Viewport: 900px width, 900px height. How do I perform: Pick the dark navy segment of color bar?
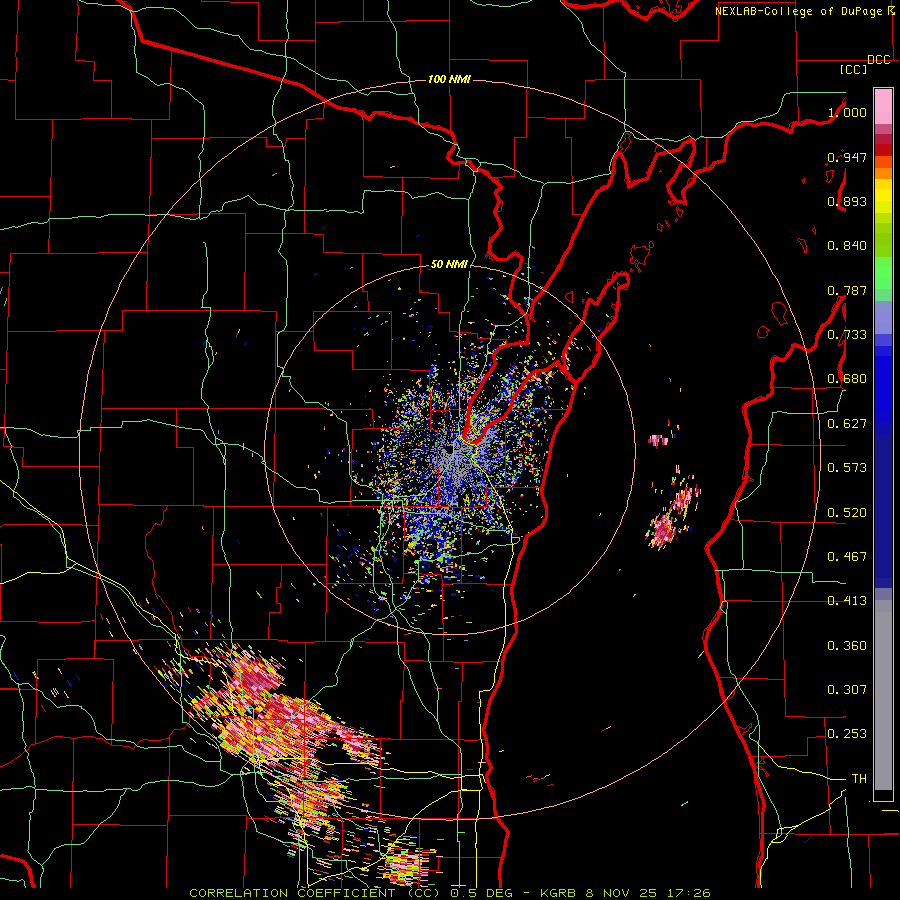click(x=883, y=511)
